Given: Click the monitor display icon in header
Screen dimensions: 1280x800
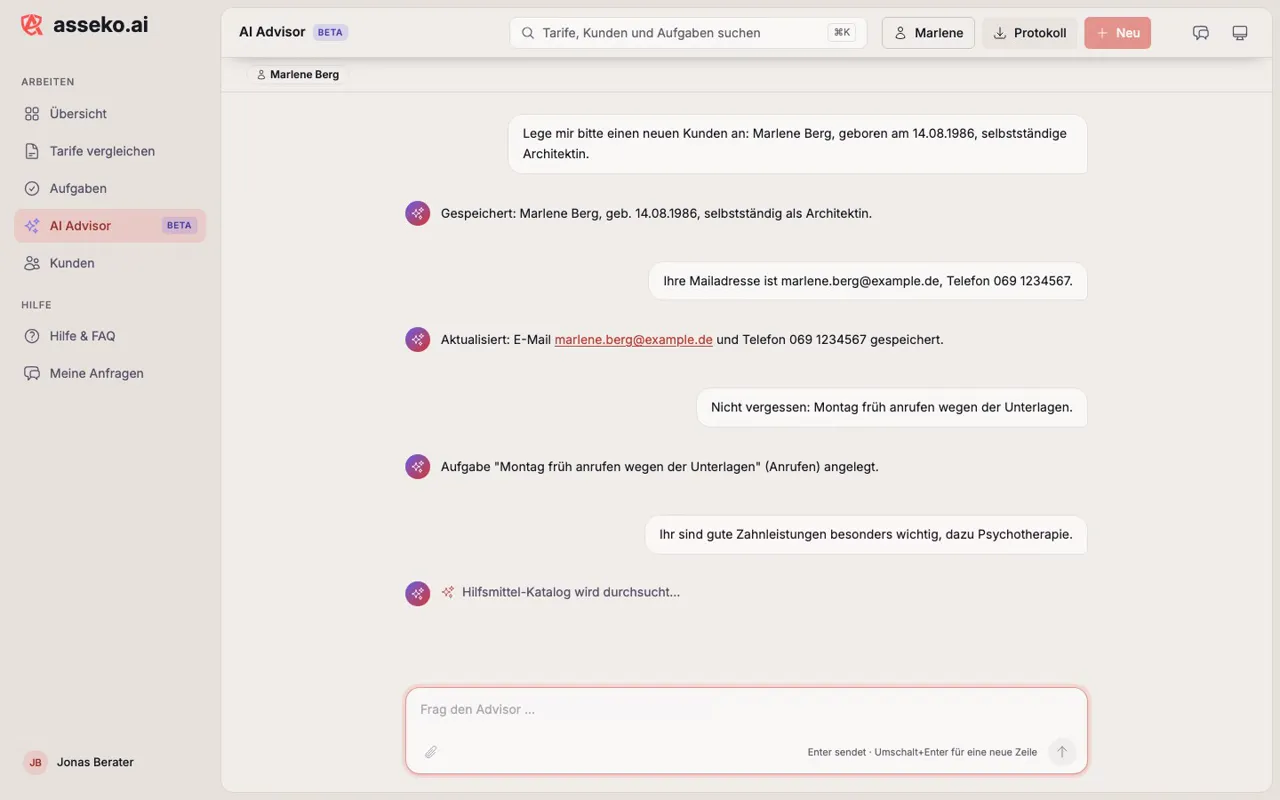Looking at the screenshot, I should point(1240,33).
